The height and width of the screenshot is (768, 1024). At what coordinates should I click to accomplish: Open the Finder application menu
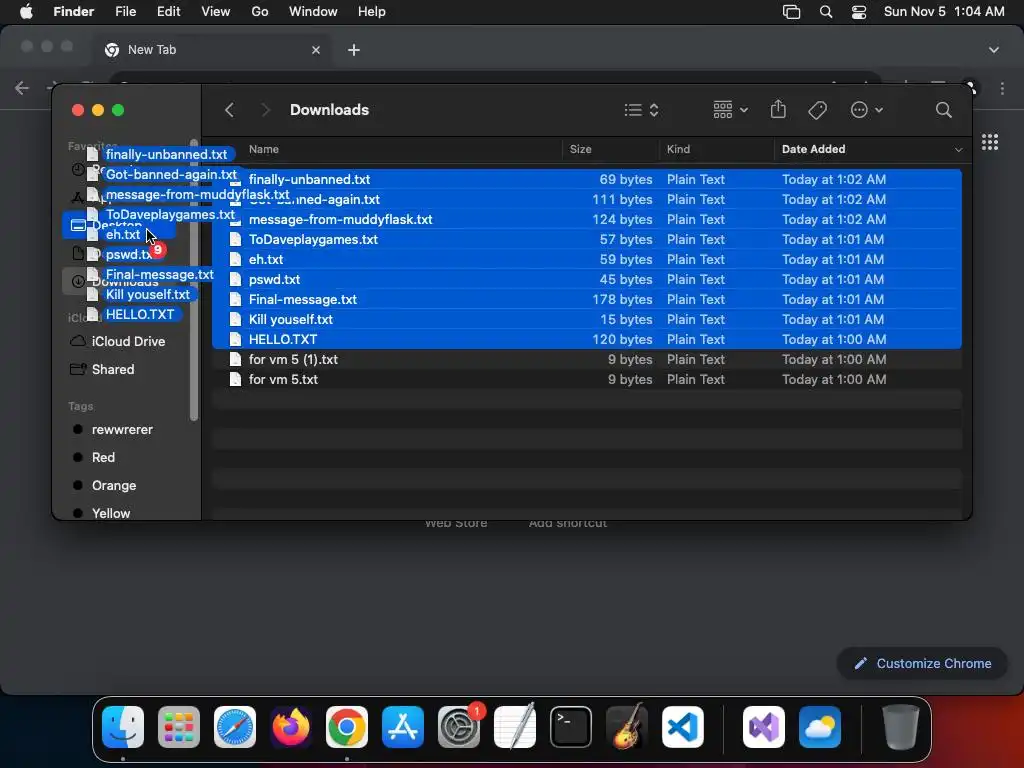(x=73, y=12)
